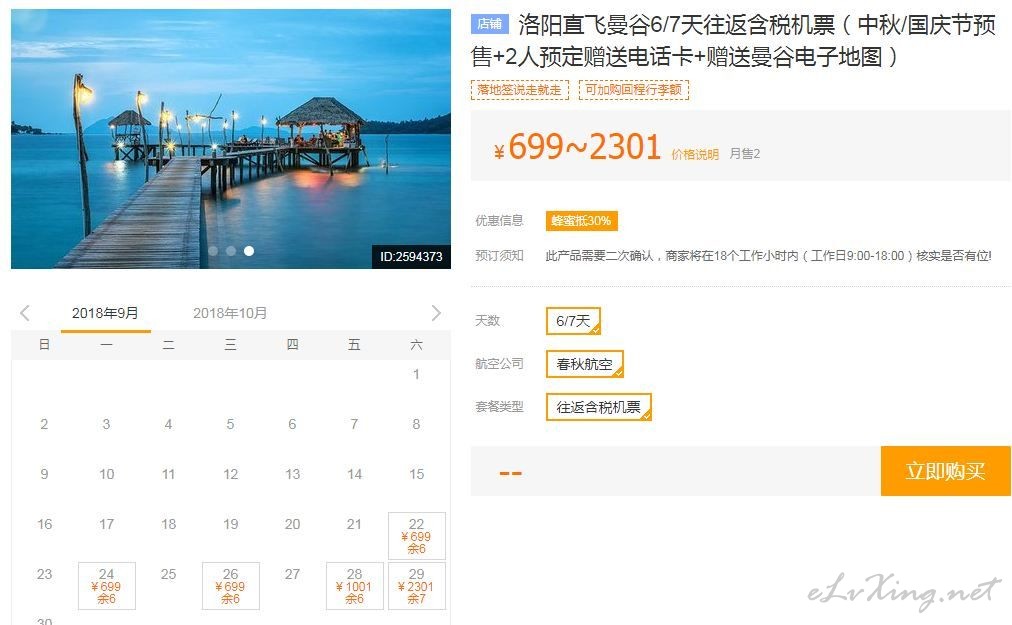Select the third carousel image dot
1012x625 pixels.
point(249,251)
